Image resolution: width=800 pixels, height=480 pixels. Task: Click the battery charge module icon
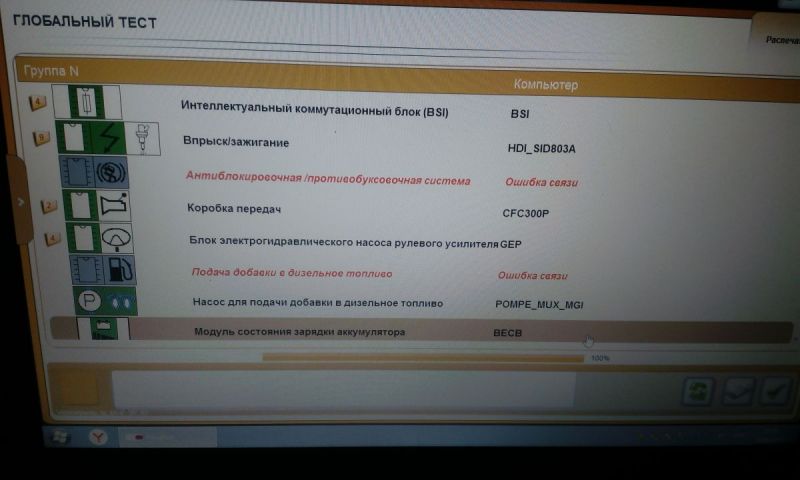103,328
